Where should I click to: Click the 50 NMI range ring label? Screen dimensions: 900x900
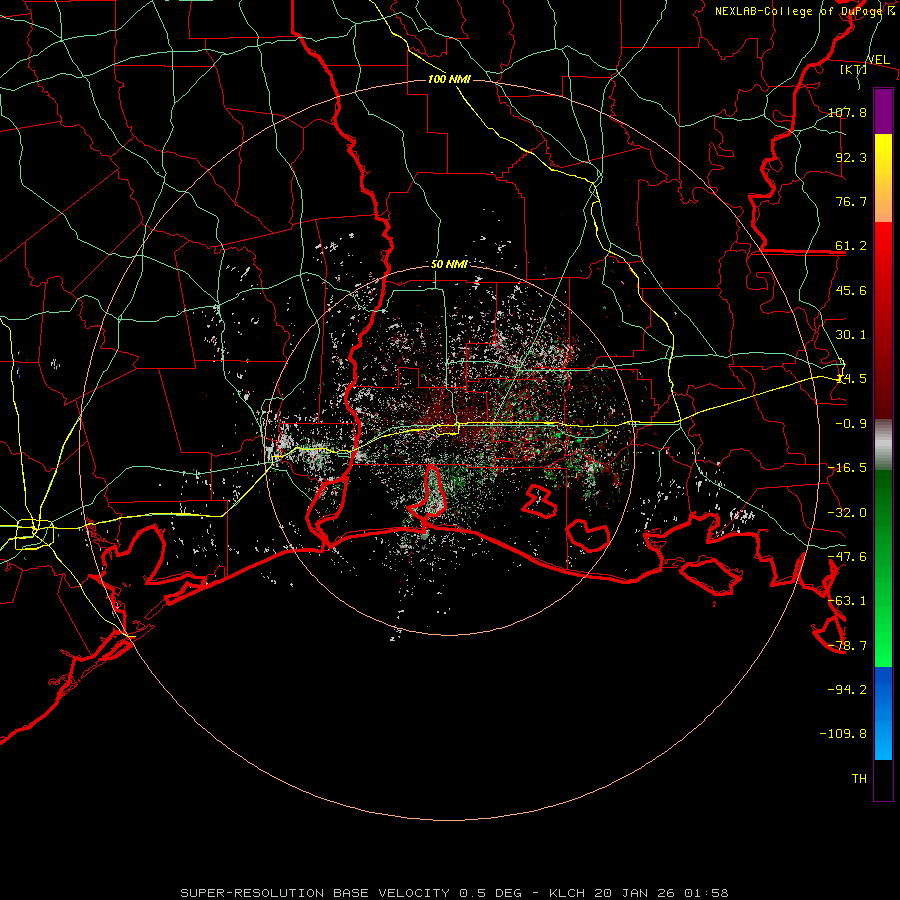[449, 264]
